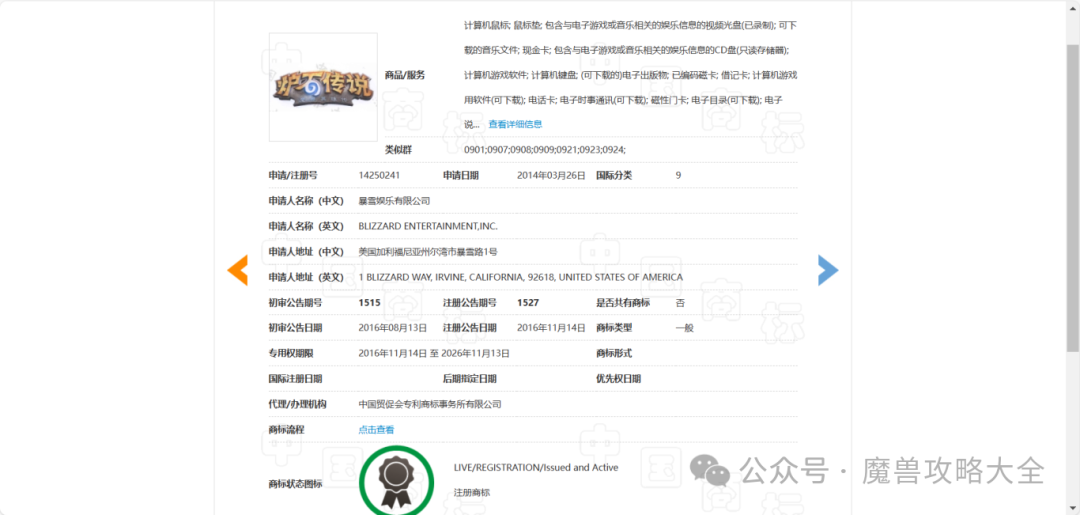Select agency 中国贸促会专利商标事务所有限公司
Image resolution: width=1080 pixels, height=515 pixels.
(x=430, y=404)
